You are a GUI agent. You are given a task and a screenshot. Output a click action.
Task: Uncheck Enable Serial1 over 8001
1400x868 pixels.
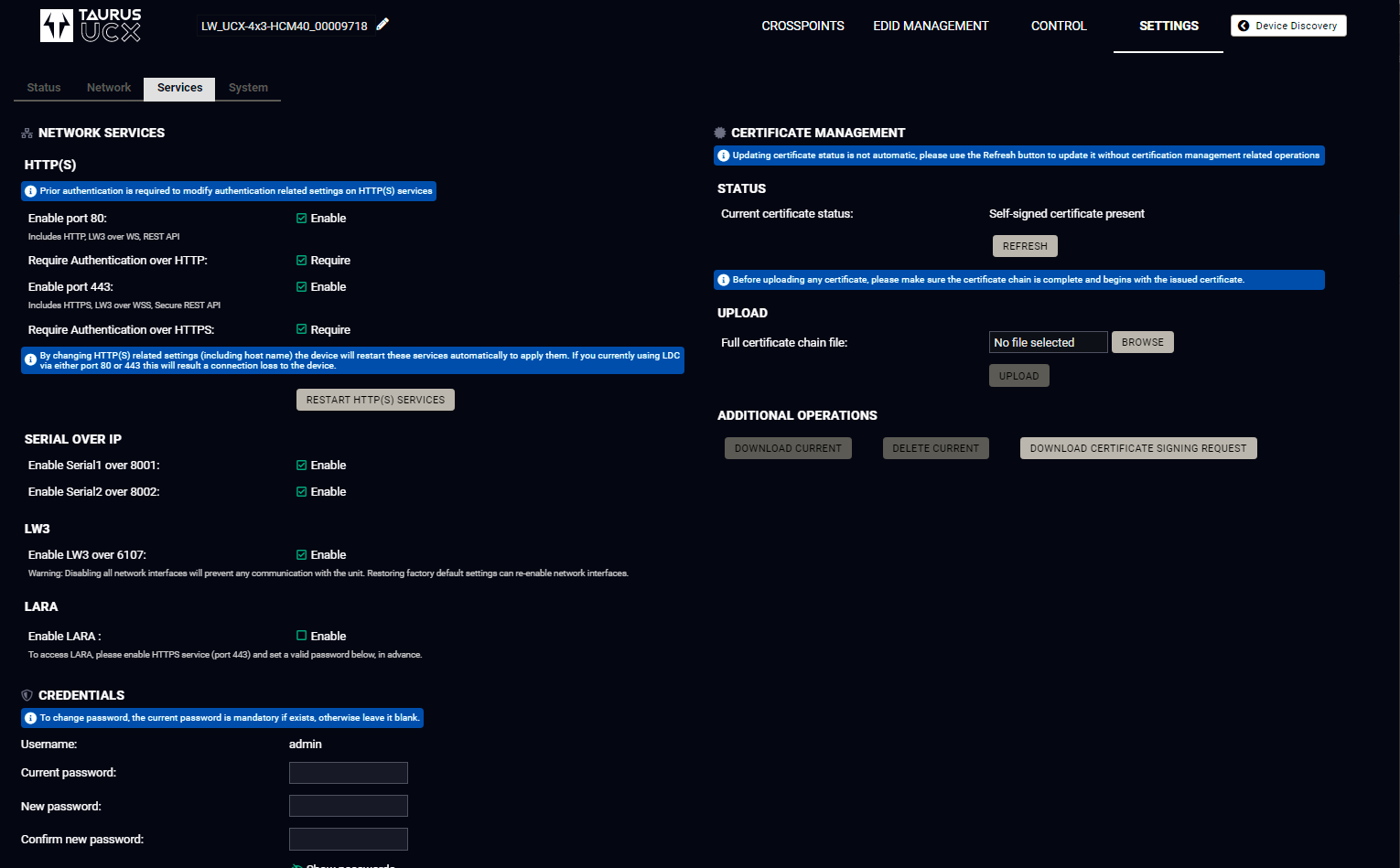pos(301,465)
